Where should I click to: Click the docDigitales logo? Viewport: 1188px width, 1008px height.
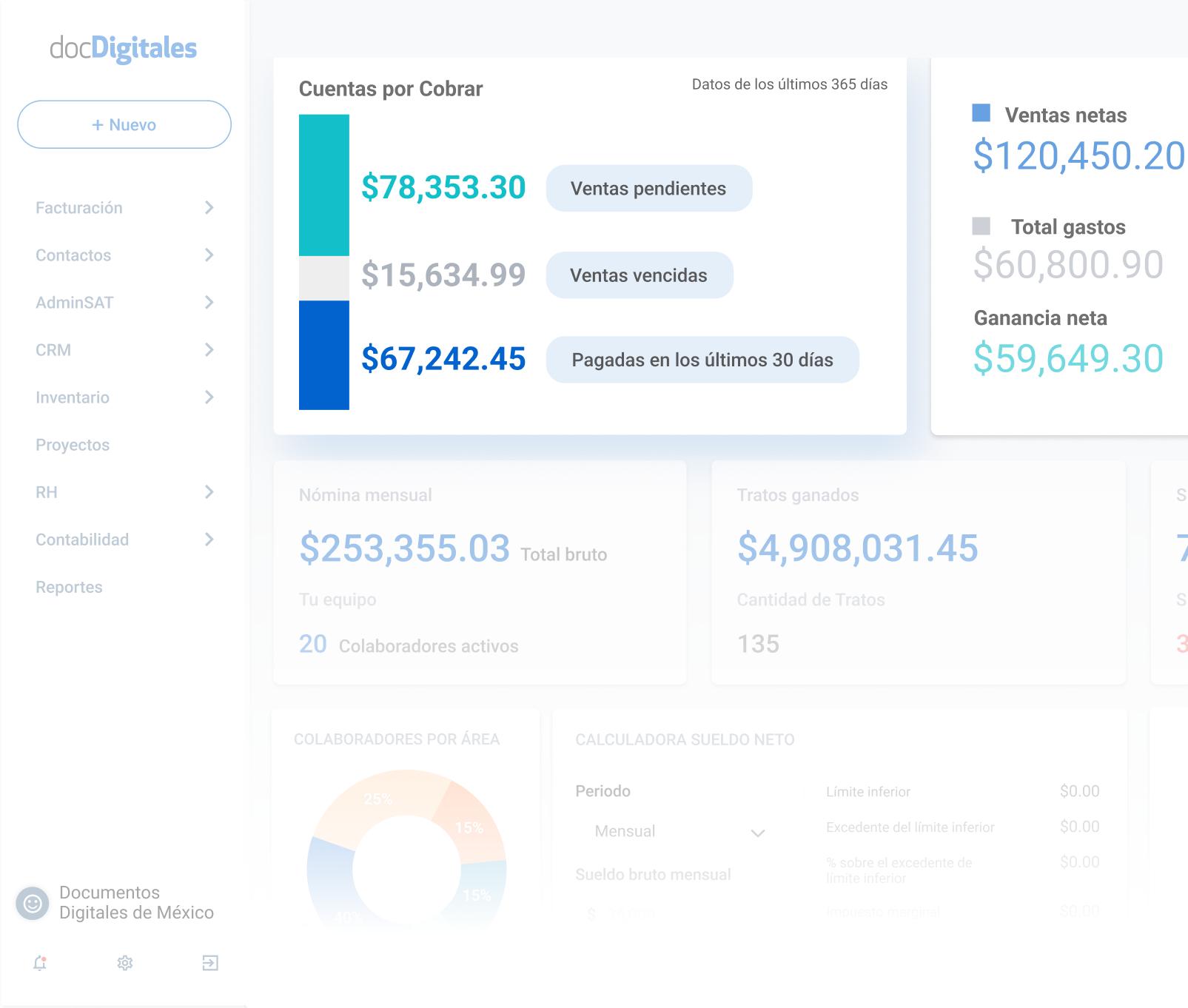(124, 48)
